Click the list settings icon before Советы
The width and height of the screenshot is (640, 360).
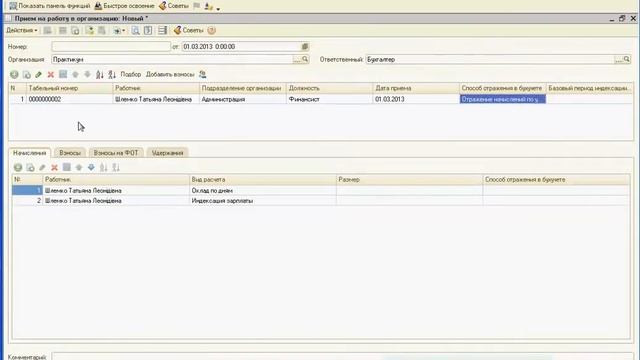(162, 31)
